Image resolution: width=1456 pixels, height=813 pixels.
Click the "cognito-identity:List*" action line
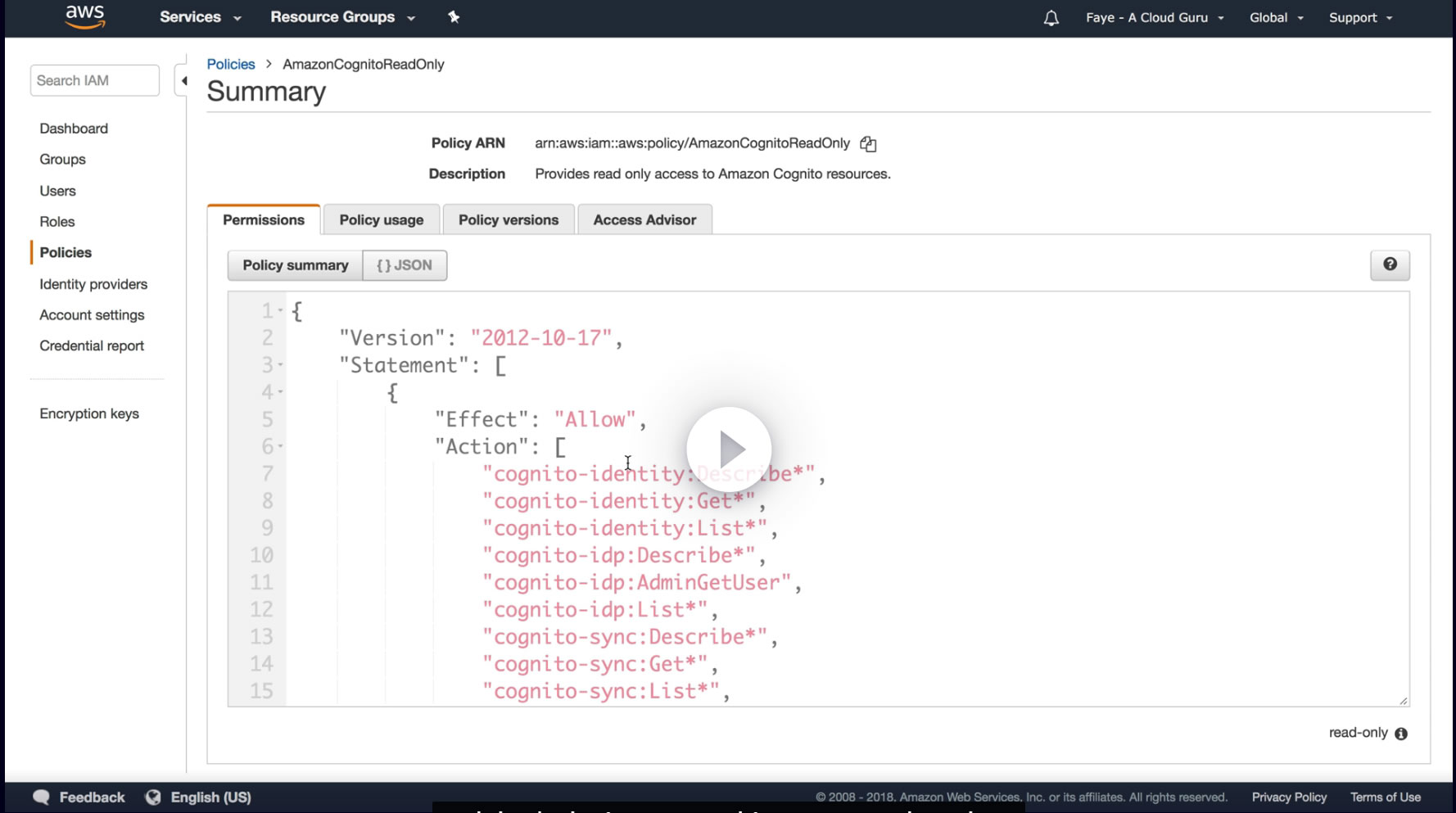[x=624, y=528]
